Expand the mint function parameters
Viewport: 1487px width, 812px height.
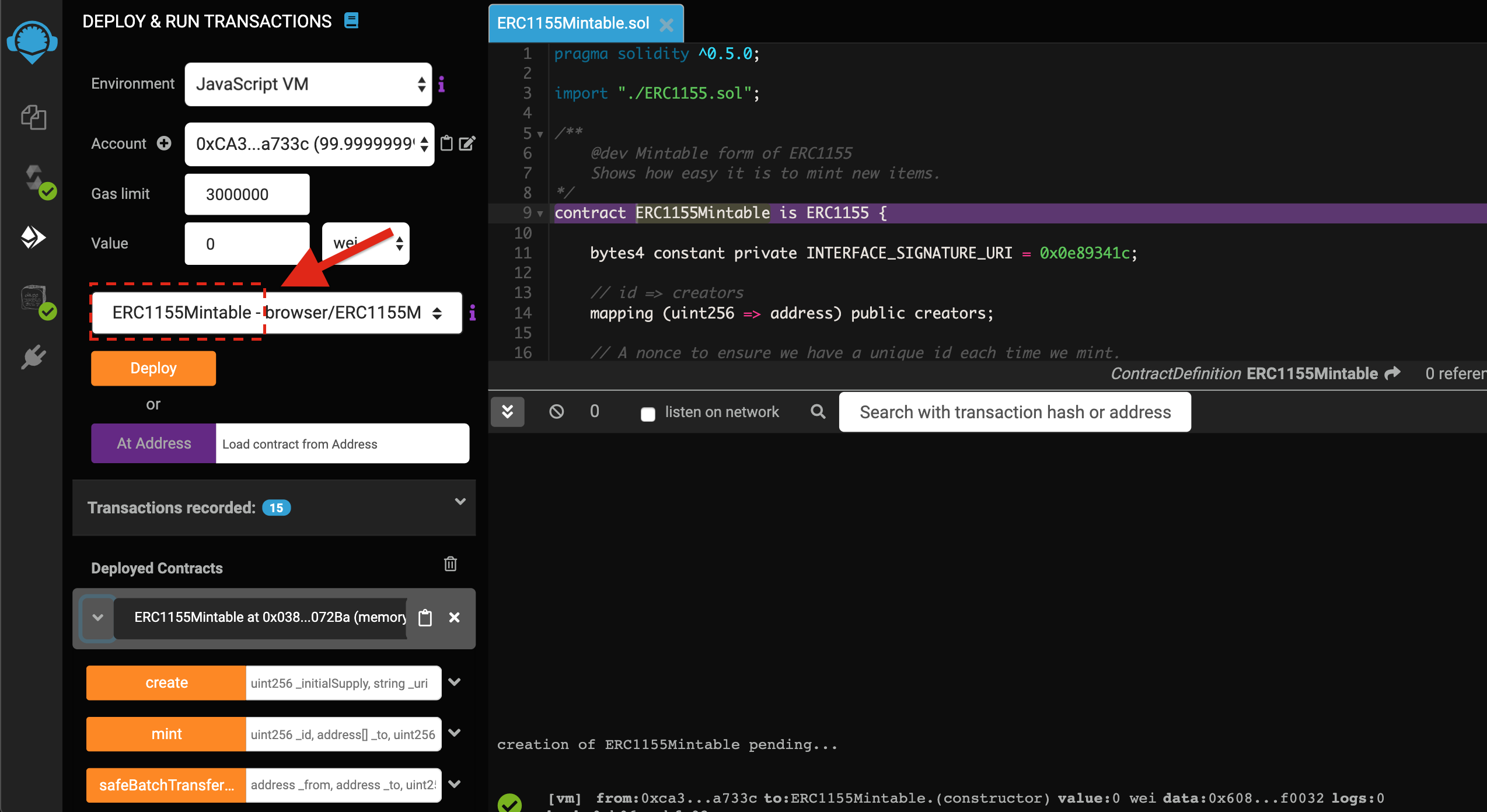(455, 733)
